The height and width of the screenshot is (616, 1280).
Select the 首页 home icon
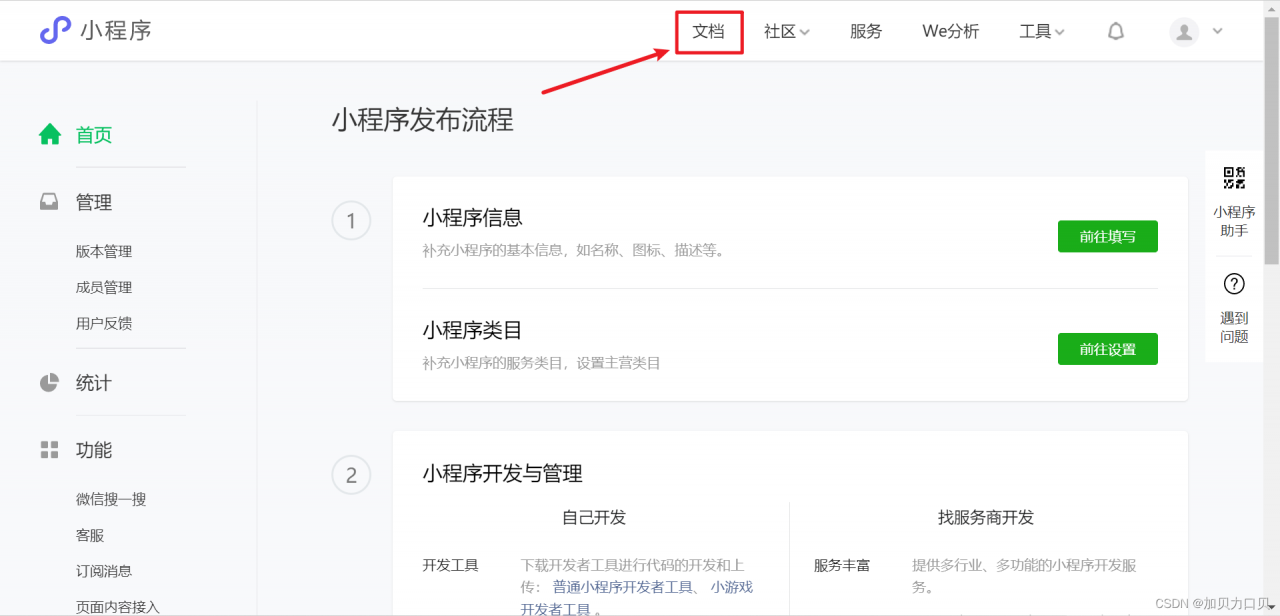click(48, 135)
